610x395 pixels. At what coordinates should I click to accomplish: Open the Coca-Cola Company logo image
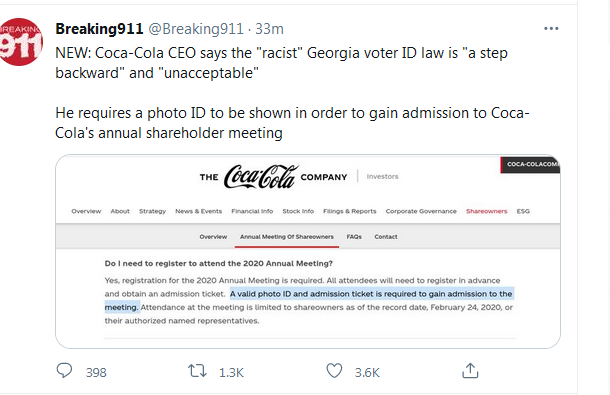[273, 177]
